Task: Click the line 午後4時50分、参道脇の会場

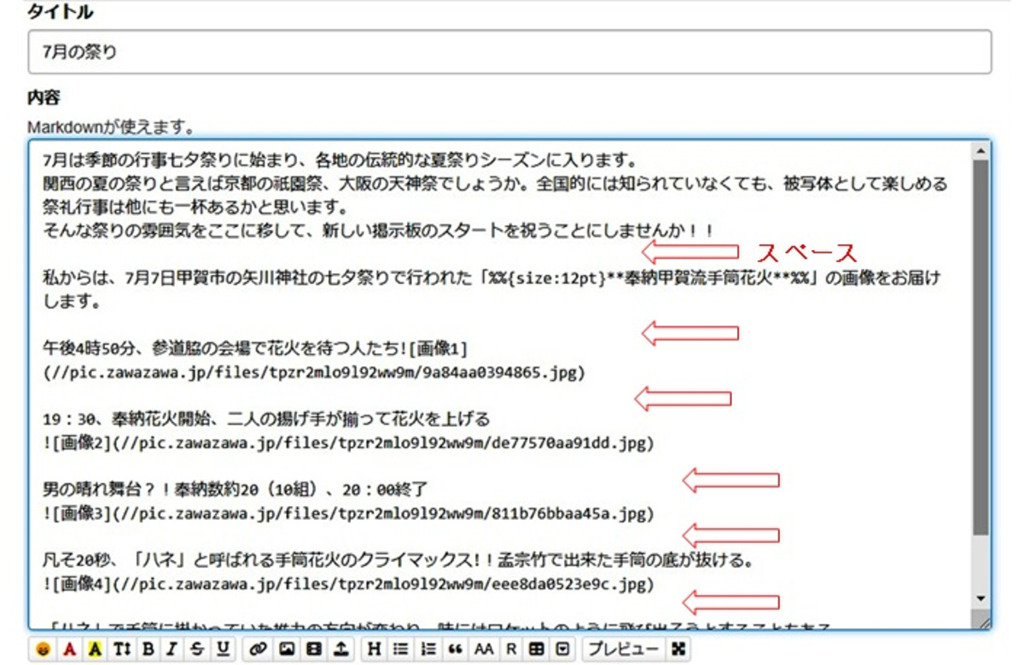Action: (x=256, y=348)
